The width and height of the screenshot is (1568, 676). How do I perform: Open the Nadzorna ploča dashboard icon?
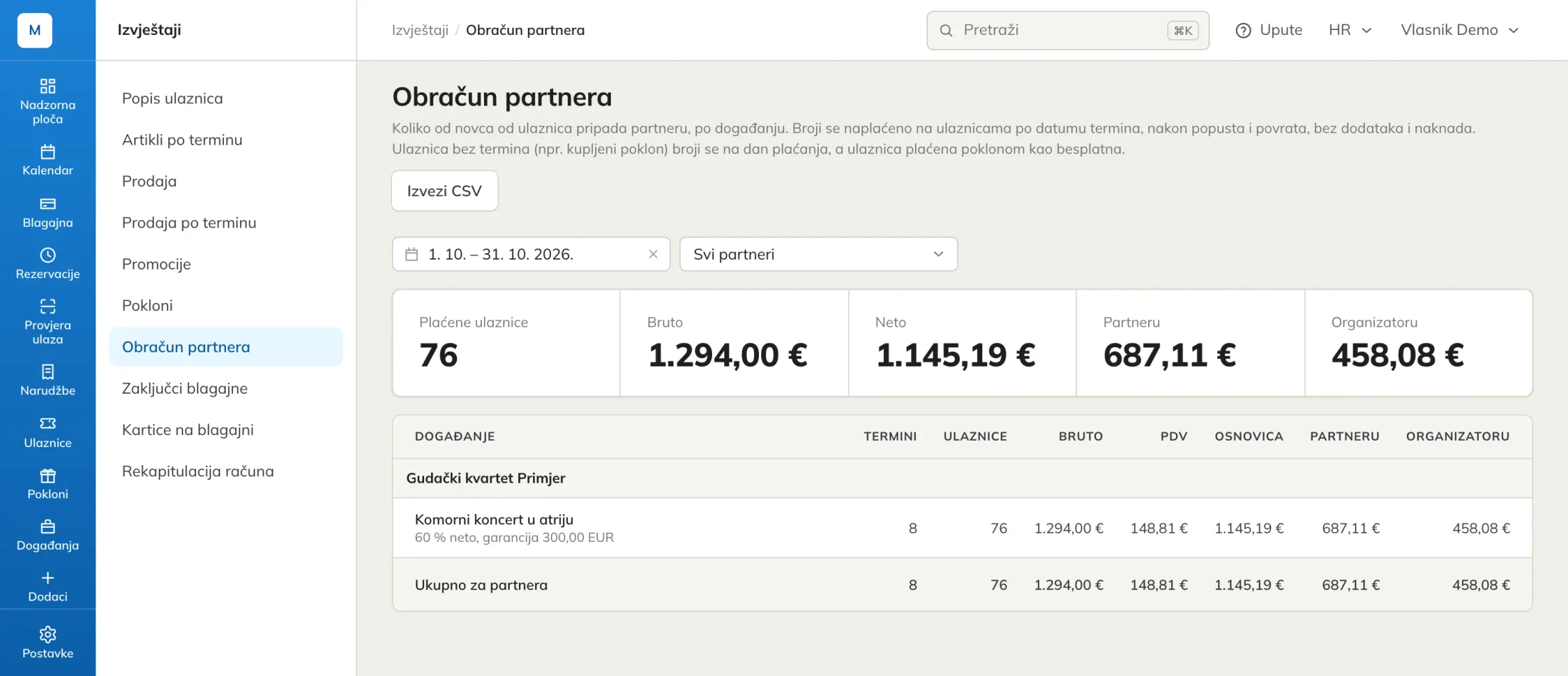48,86
